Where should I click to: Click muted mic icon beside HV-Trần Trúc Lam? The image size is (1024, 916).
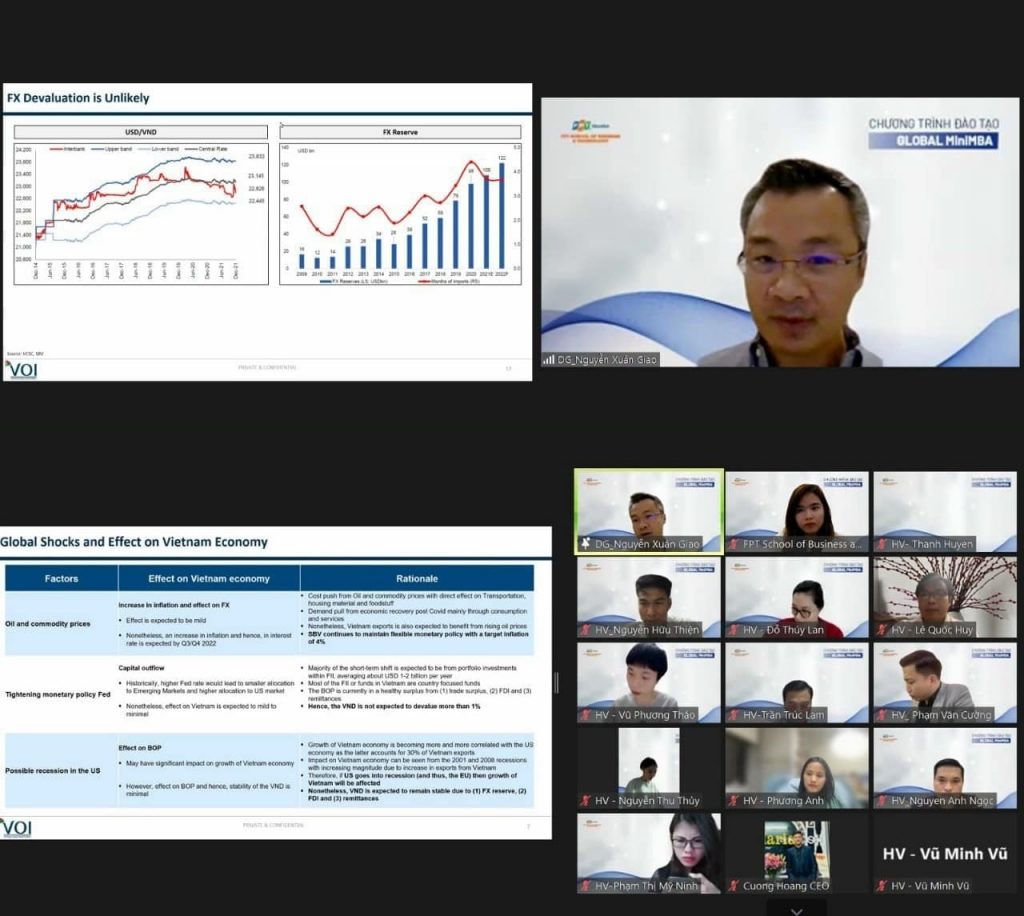click(733, 715)
